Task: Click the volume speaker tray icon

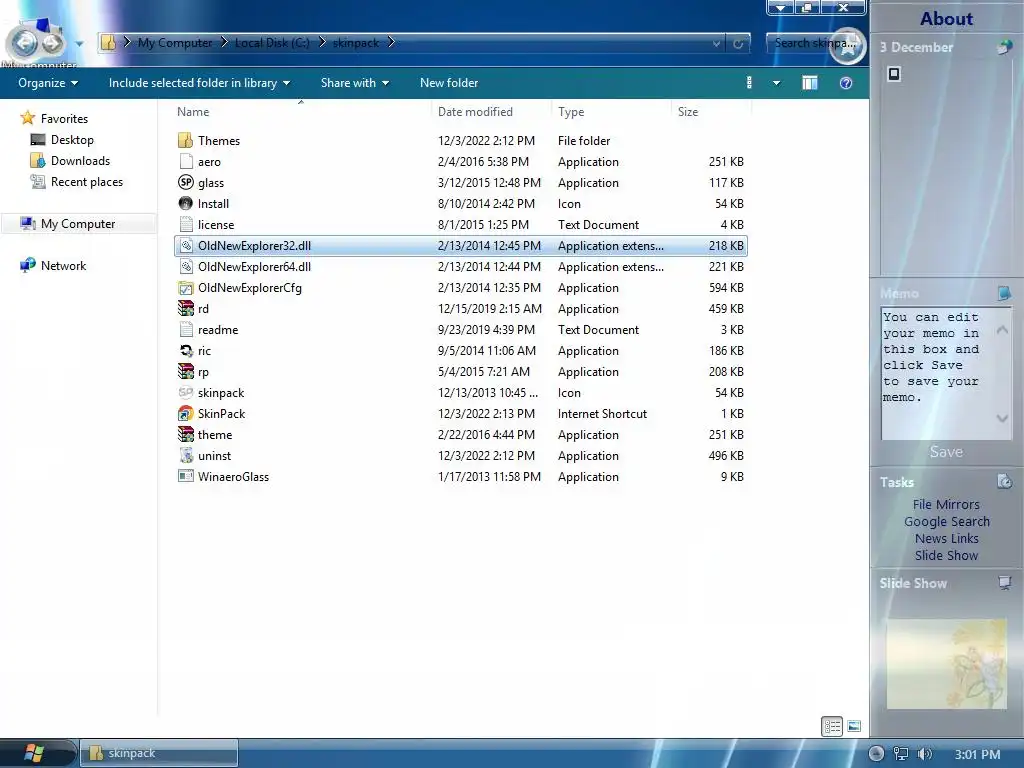Action: click(924, 754)
